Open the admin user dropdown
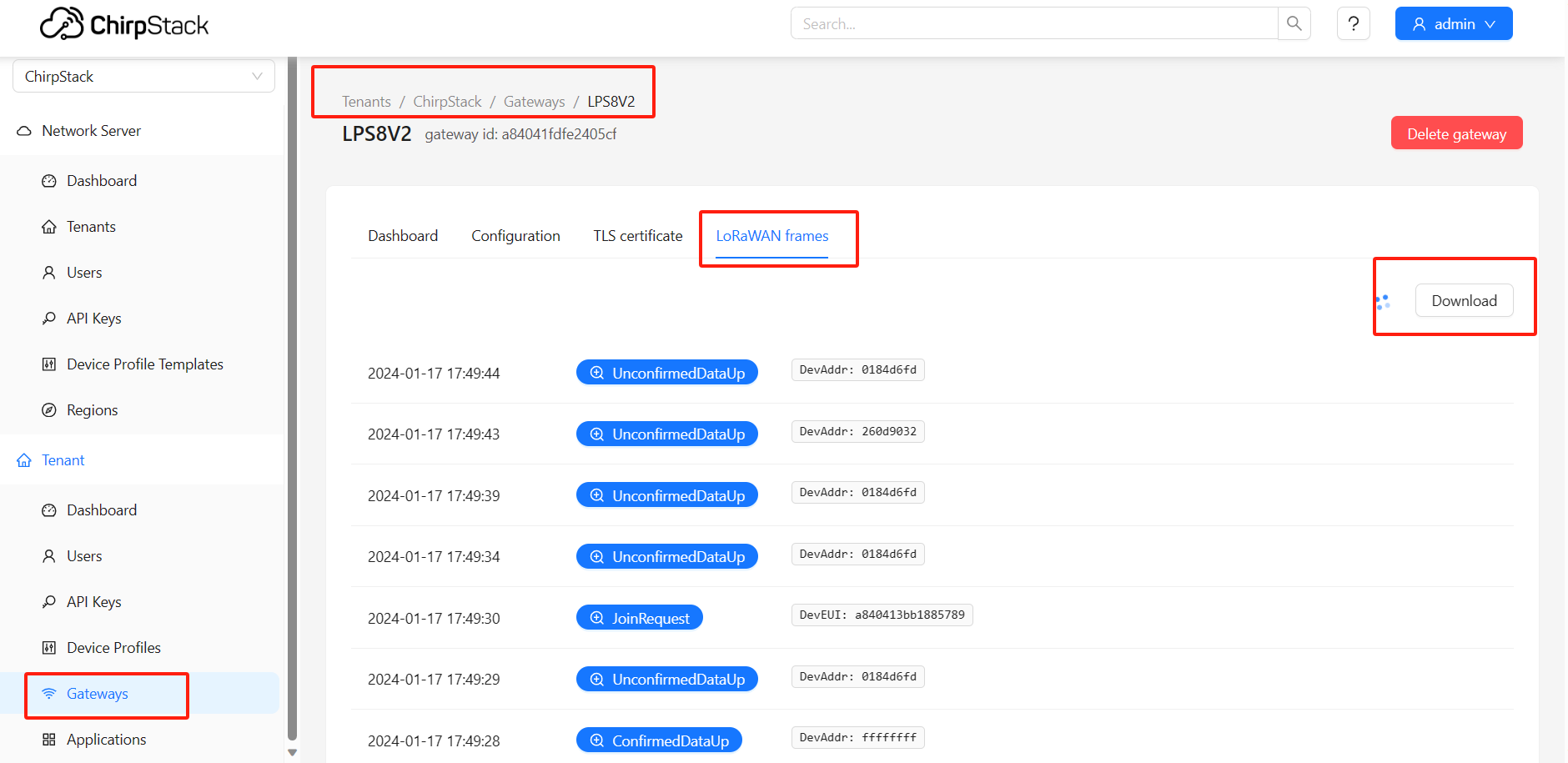Image resolution: width=1568 pixels, height=763 pixels. coord(1453,23)
